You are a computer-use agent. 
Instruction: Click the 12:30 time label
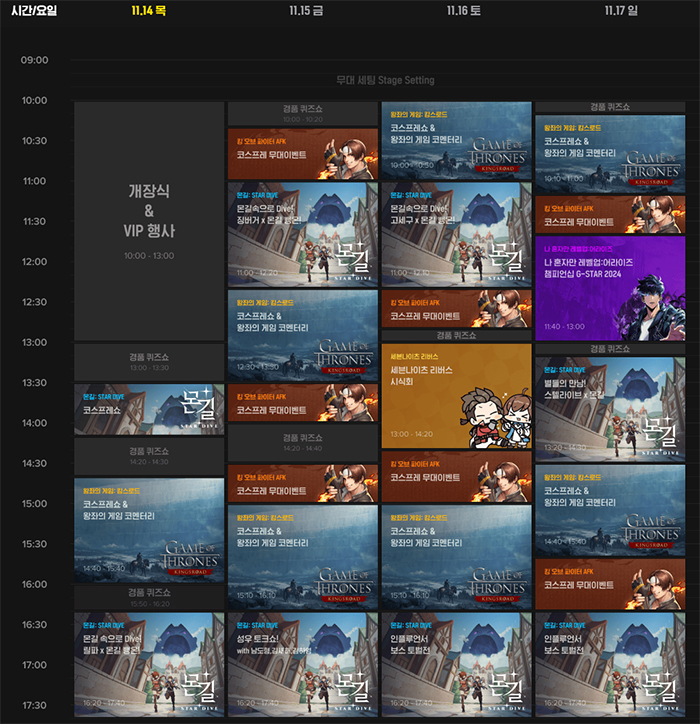pyautogui.click(x=34, y=302)
